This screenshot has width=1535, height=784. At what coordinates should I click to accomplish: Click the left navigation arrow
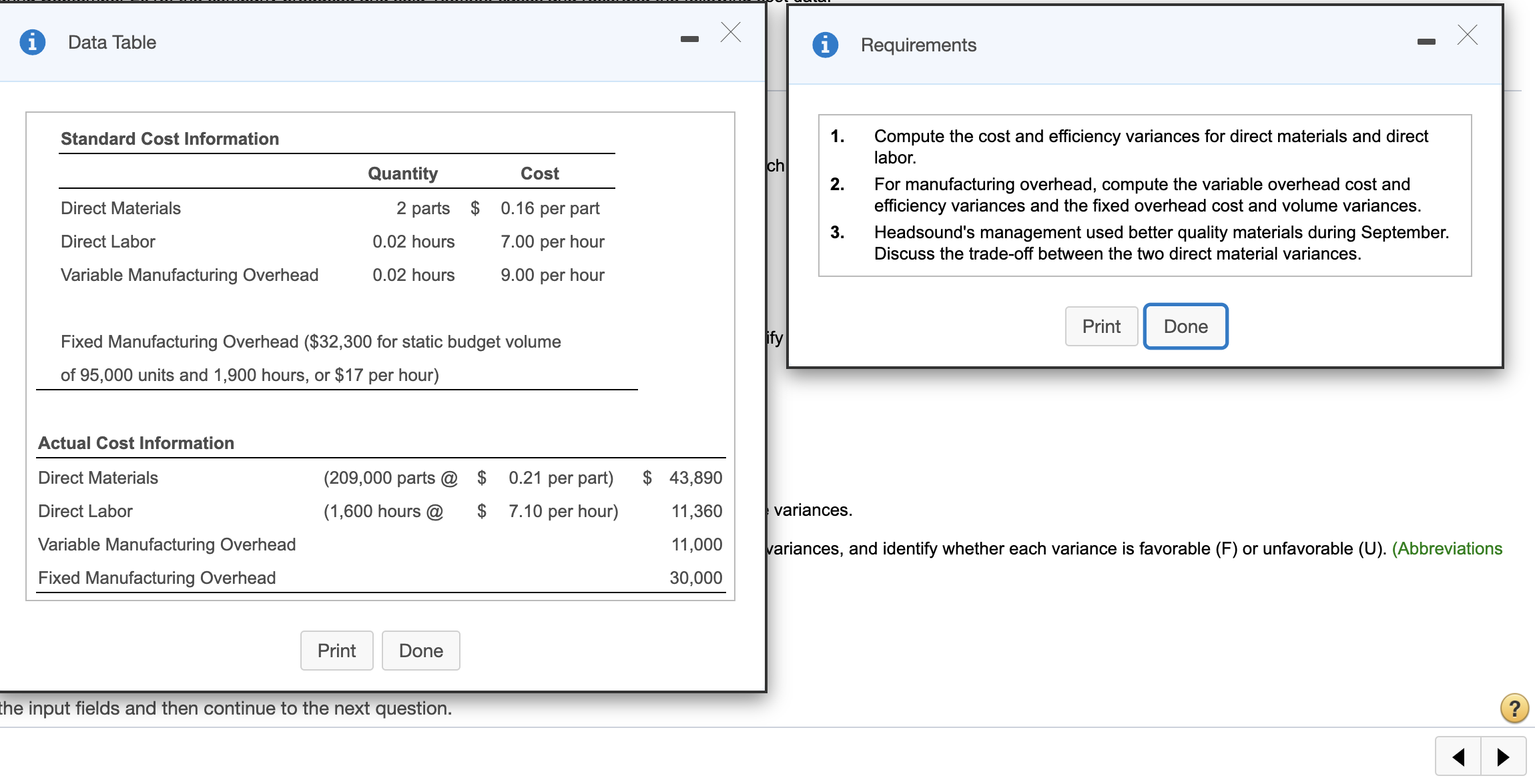[1457, 756]
